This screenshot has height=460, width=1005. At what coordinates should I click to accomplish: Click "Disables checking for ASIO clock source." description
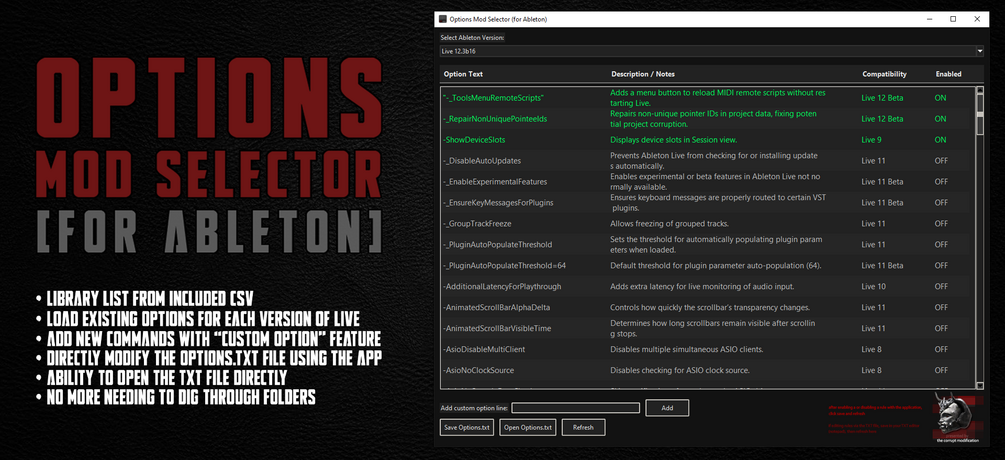(x=681, y=370)
